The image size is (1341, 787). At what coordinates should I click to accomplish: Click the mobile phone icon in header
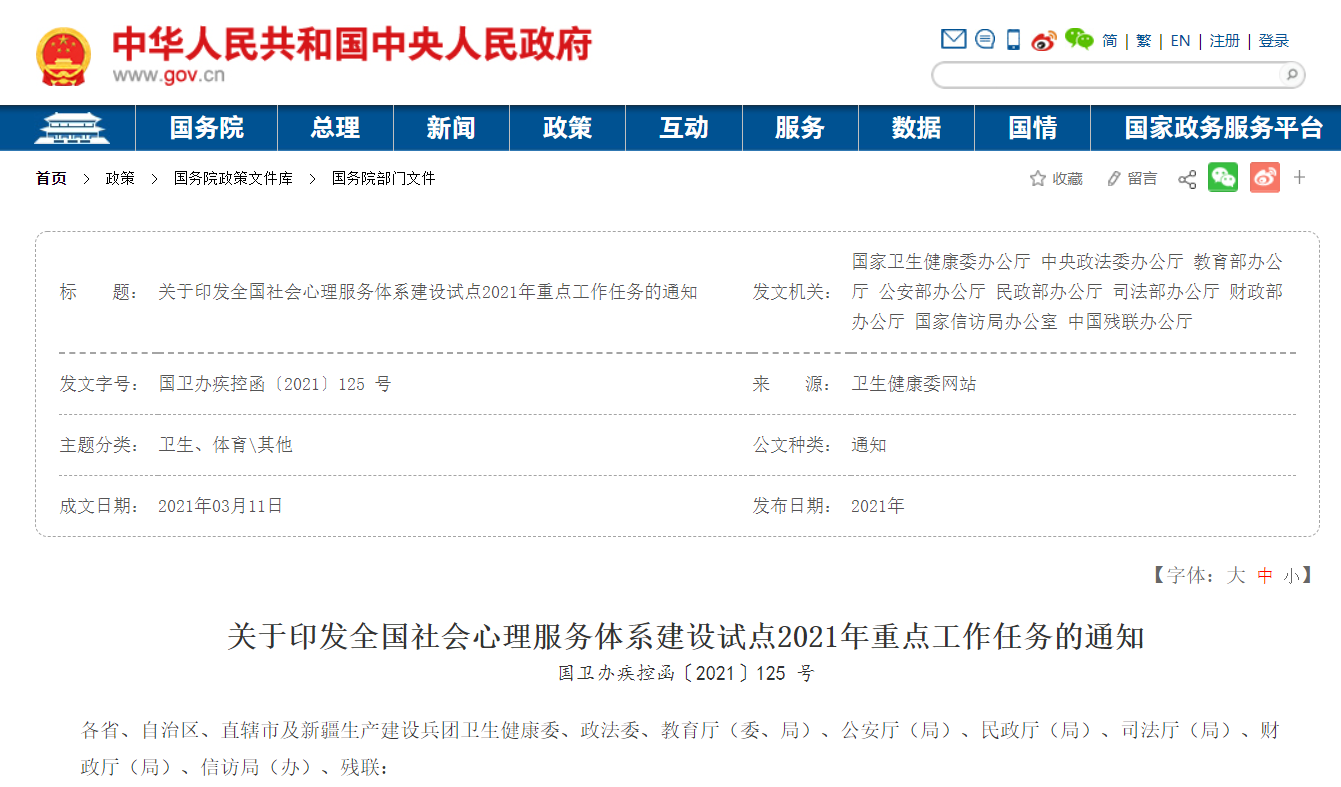[1013, 40]
